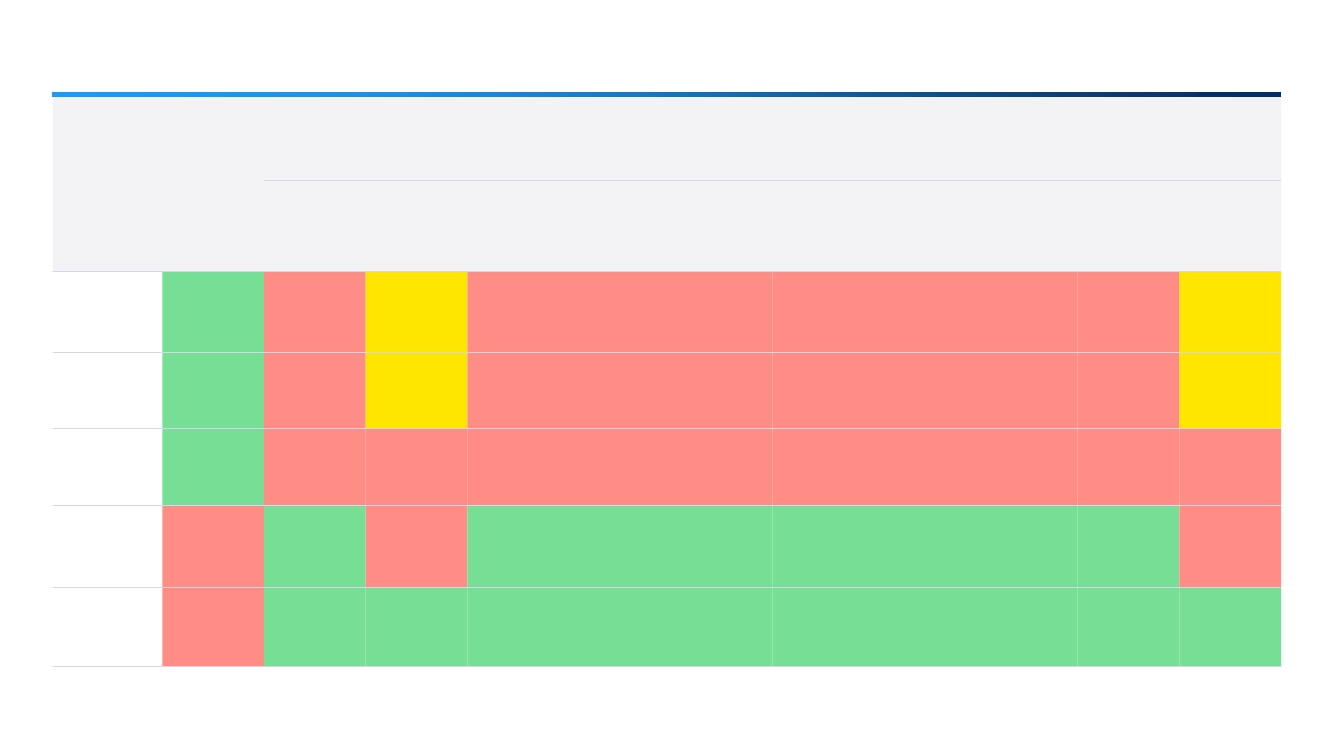The width and height of the screenshot is (1333, 750).
Task: Click the second wide green cell in bottom row
Action: (925, 627)
